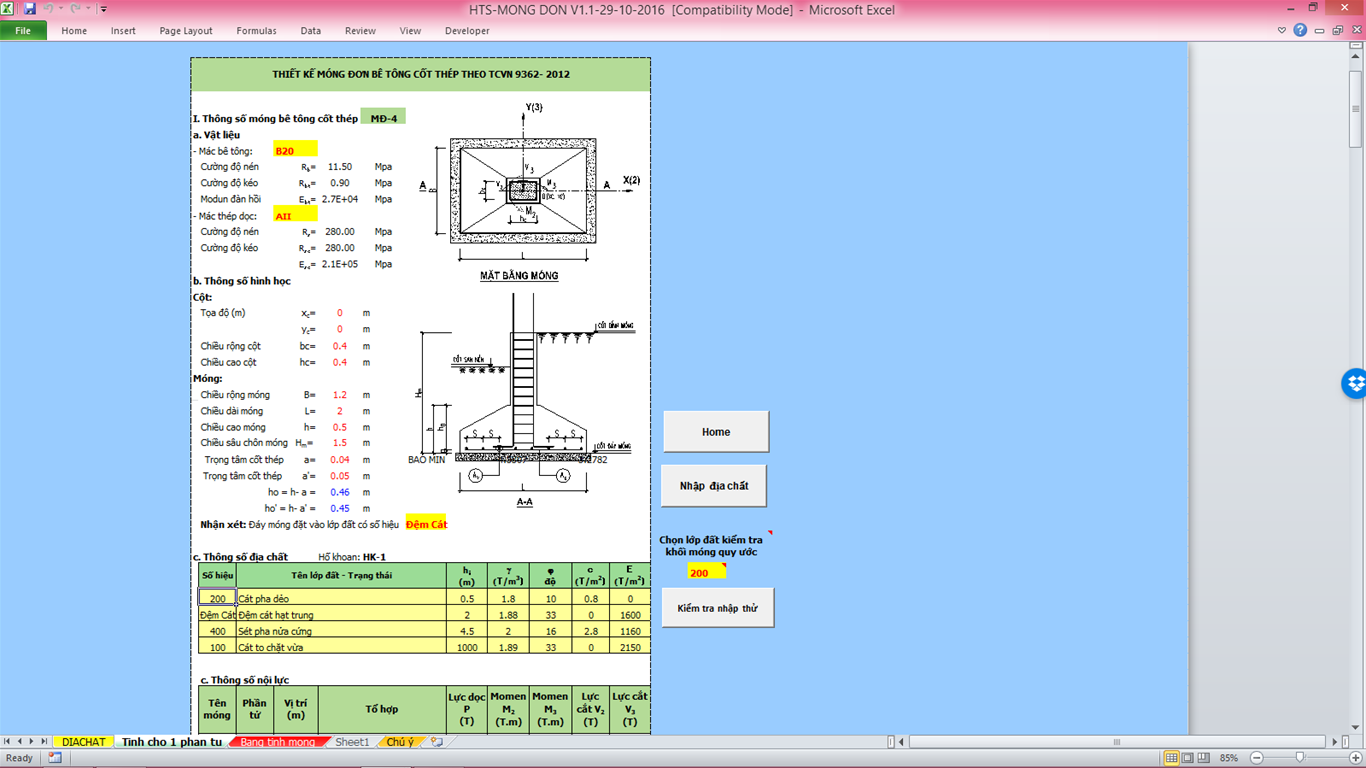The image size is (1366, 768).
Task: Click the Undo arrow icon
Action: coord(47,9)
